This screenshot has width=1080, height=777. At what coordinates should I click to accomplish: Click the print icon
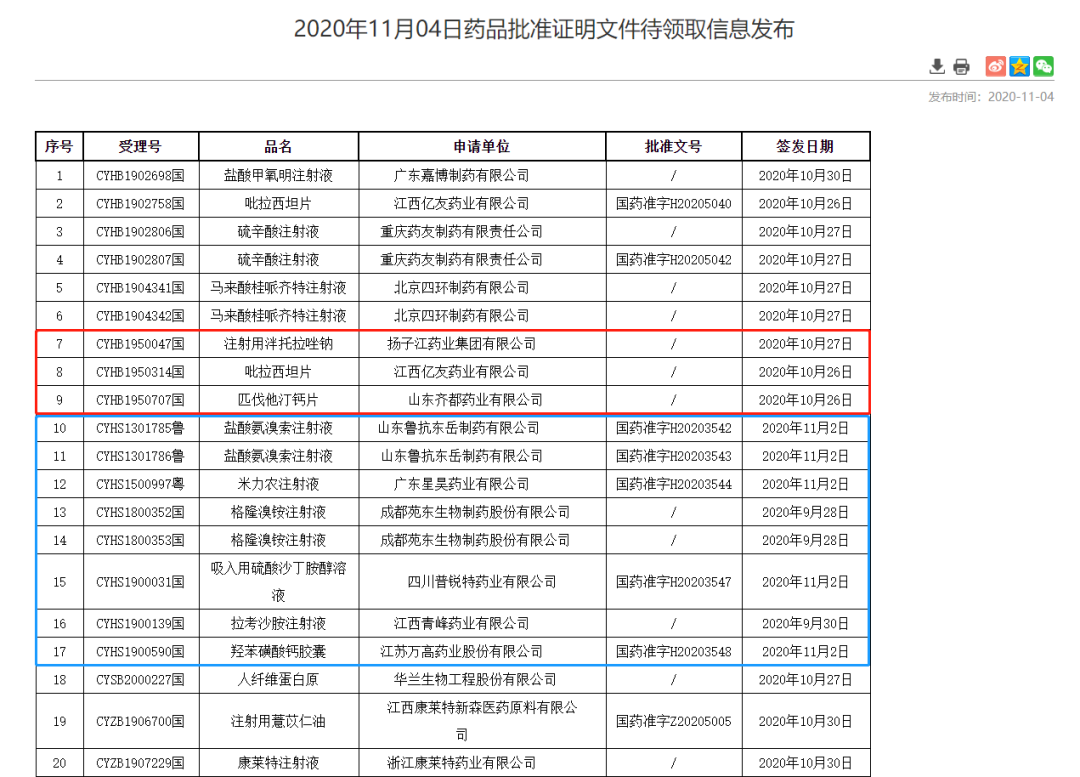click(962, 67)
